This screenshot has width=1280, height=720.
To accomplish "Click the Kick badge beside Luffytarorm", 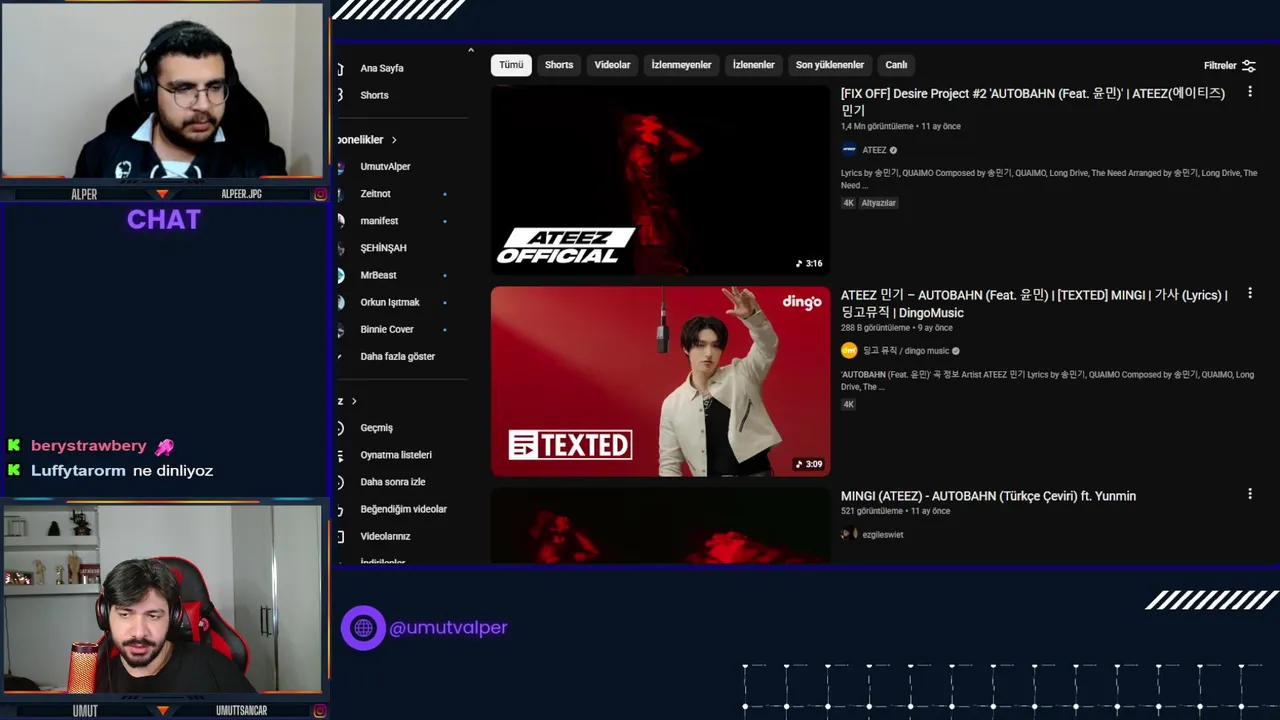I will click(x=14, y=470).
